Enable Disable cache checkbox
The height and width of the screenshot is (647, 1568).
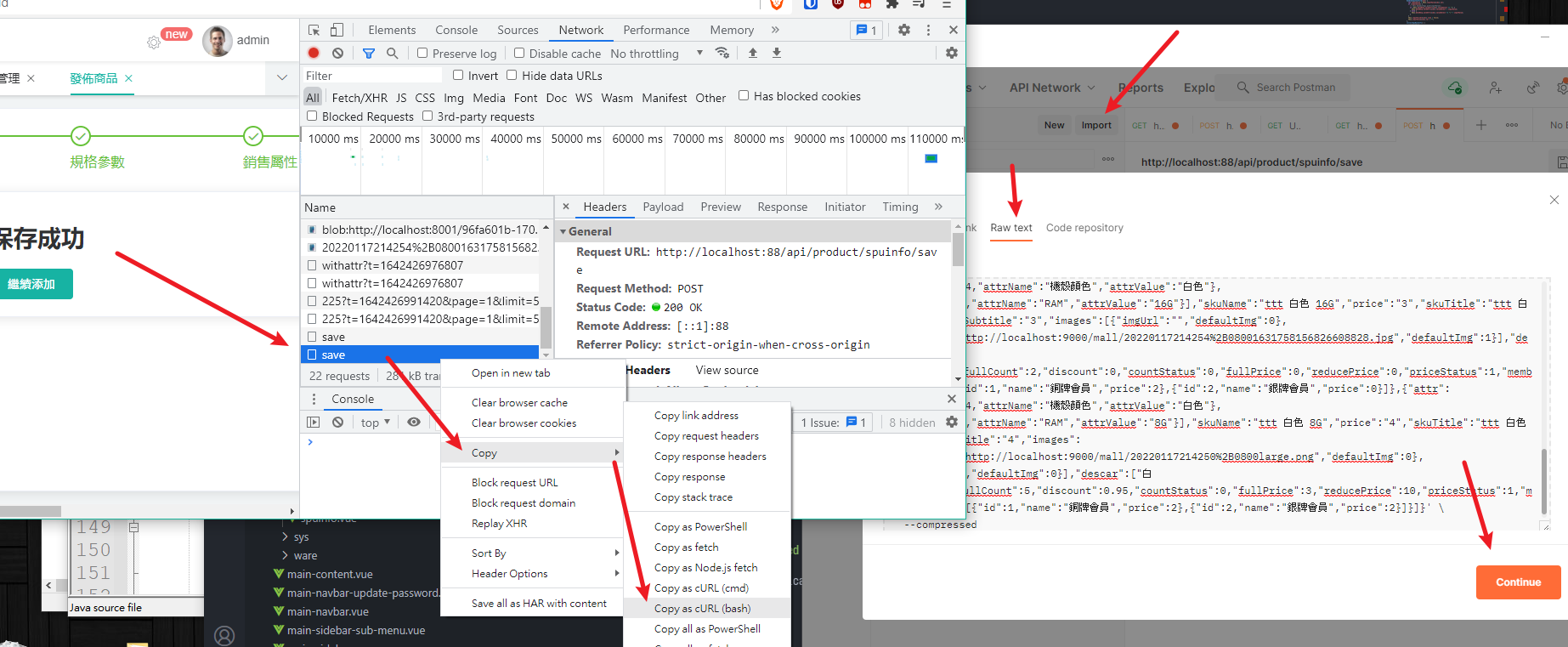pyautogui.click(x=519, y=53)
